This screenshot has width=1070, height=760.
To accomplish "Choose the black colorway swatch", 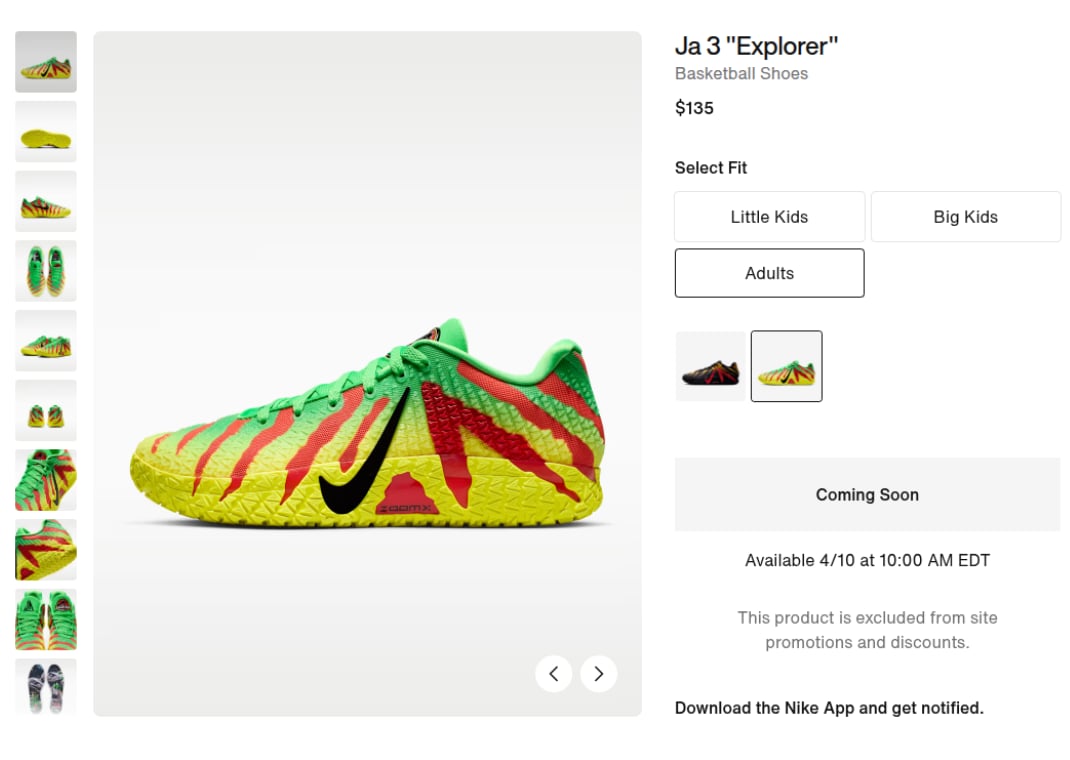I will pos(710,366).
